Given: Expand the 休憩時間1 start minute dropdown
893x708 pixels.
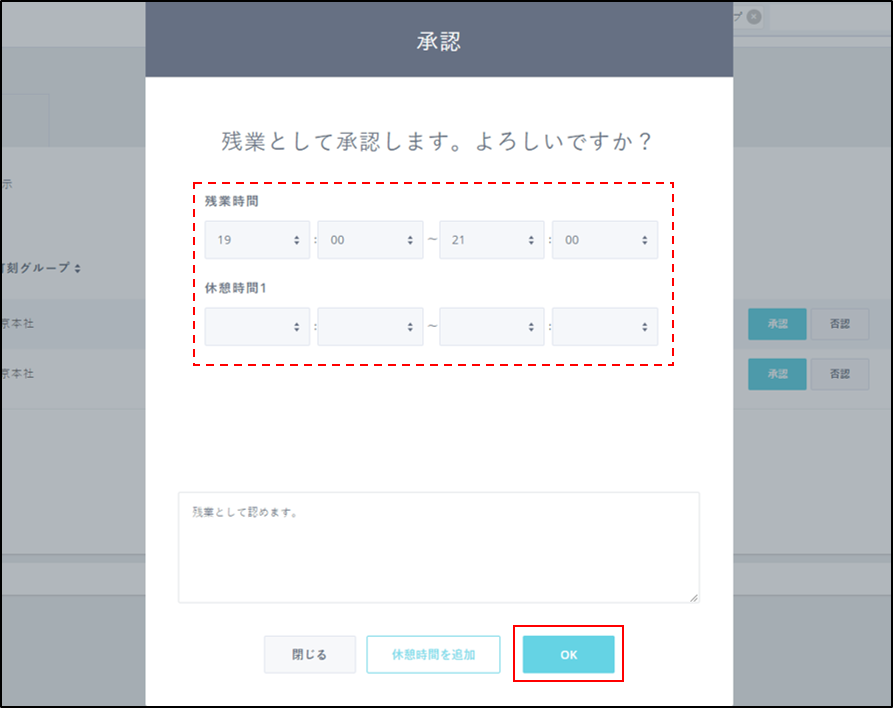Looking at the screenshot, I should (370, 326).
